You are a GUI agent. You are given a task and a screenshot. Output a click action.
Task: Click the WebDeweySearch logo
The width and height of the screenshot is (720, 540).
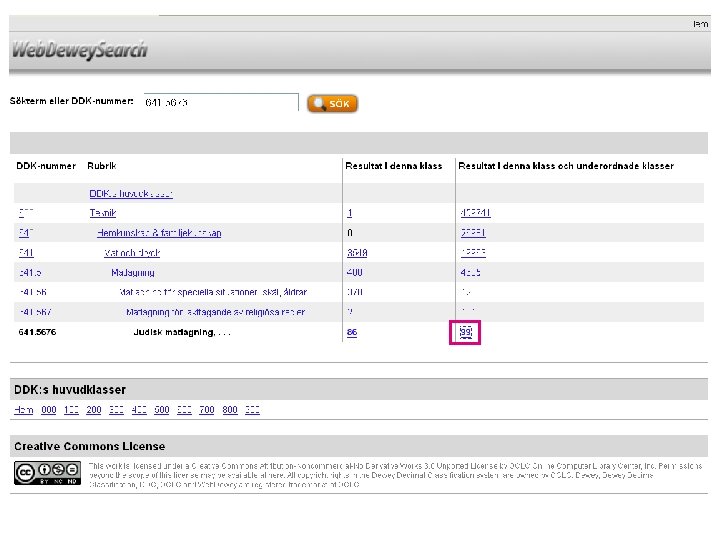(x=80, y=50)
